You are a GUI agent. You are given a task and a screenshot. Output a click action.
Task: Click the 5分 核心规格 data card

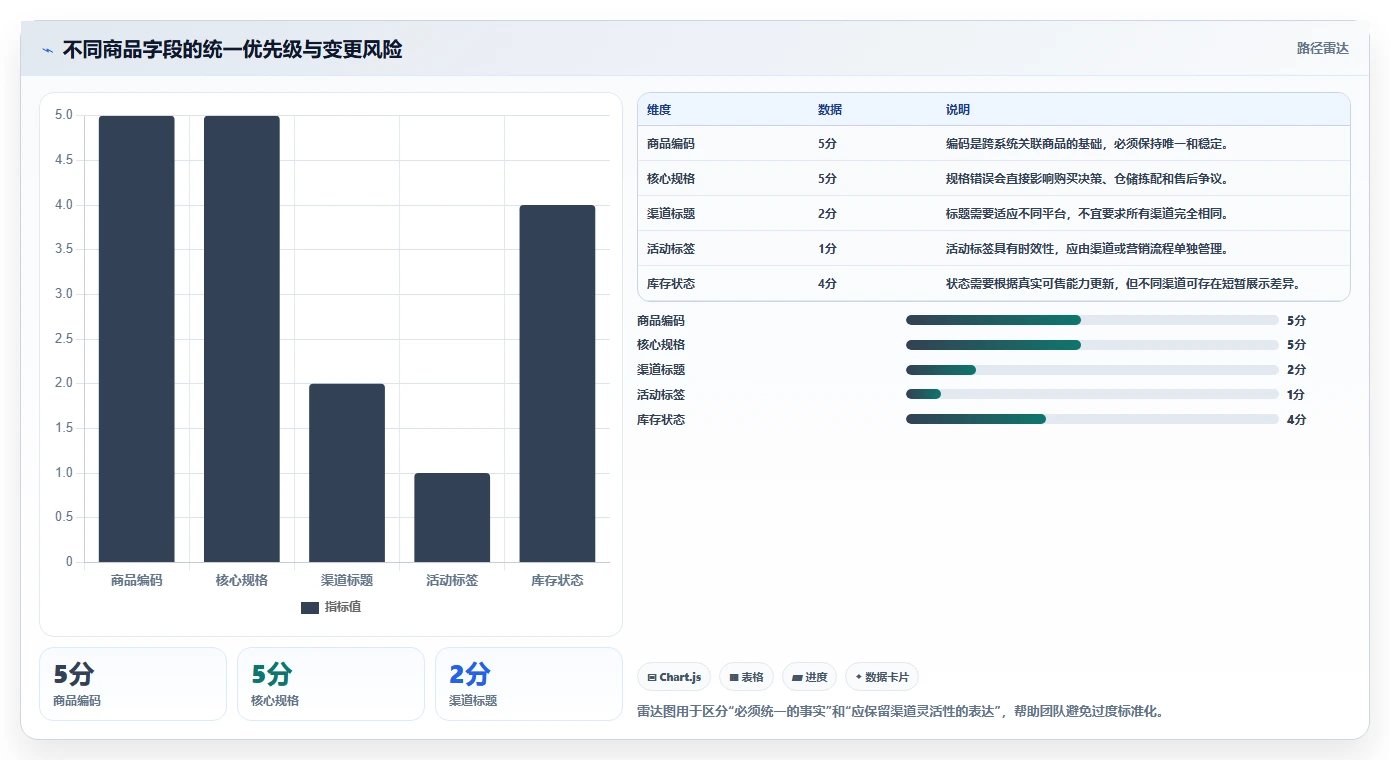pos(331,684)
